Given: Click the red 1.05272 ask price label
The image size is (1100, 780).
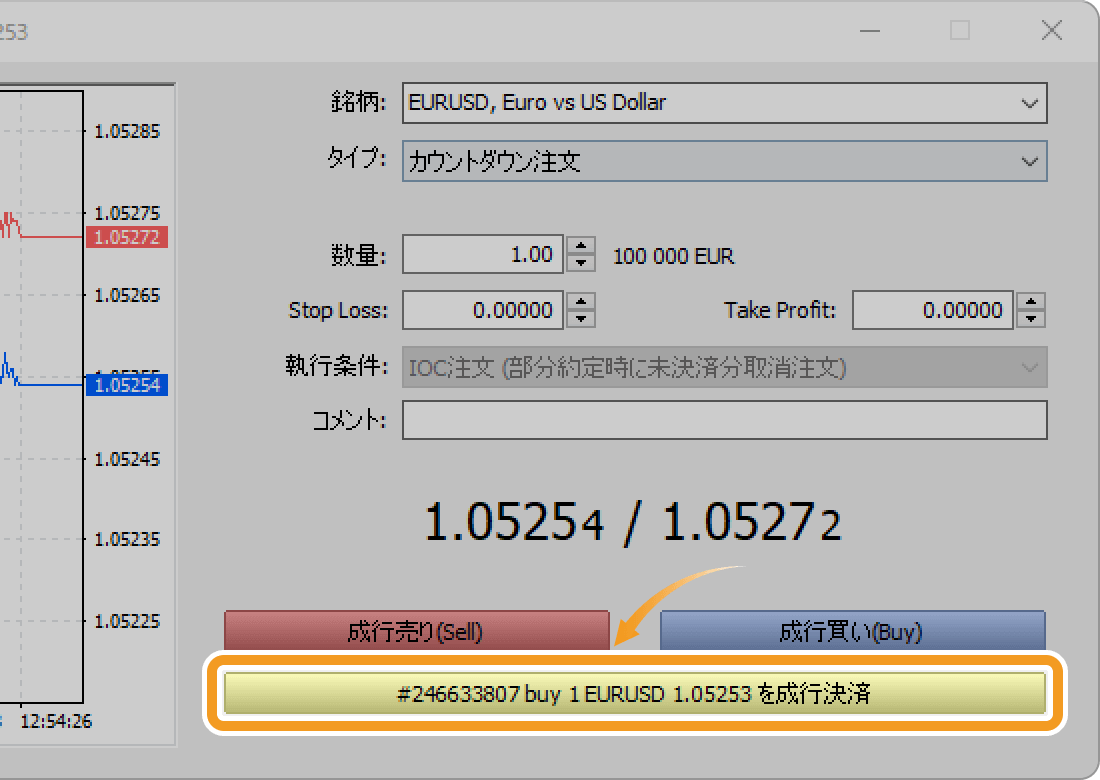Looking at the screenshot, I should click(127, 237).
